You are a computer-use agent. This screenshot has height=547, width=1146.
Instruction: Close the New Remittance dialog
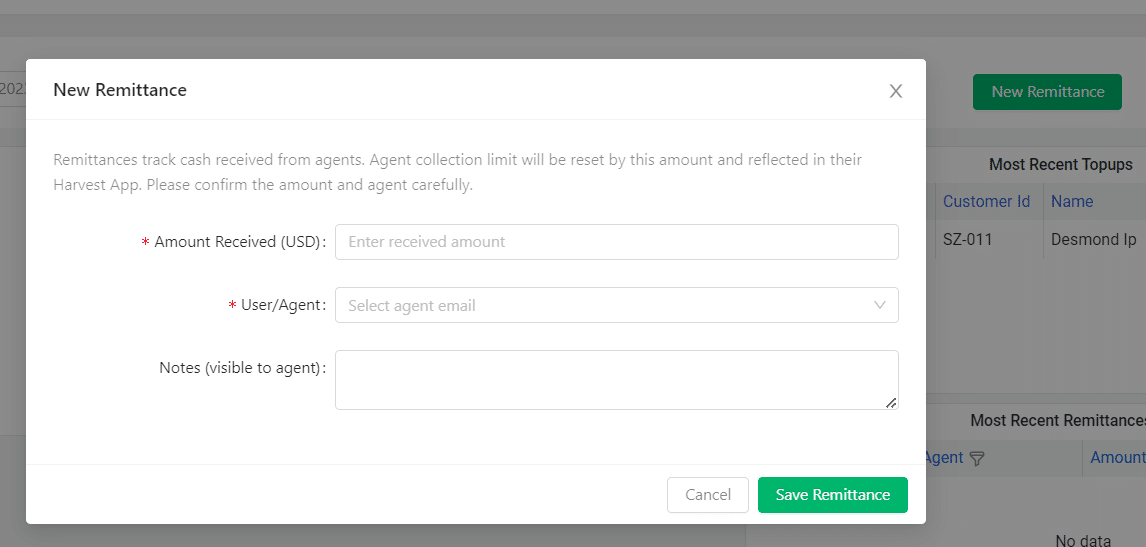tap(896, 91)
